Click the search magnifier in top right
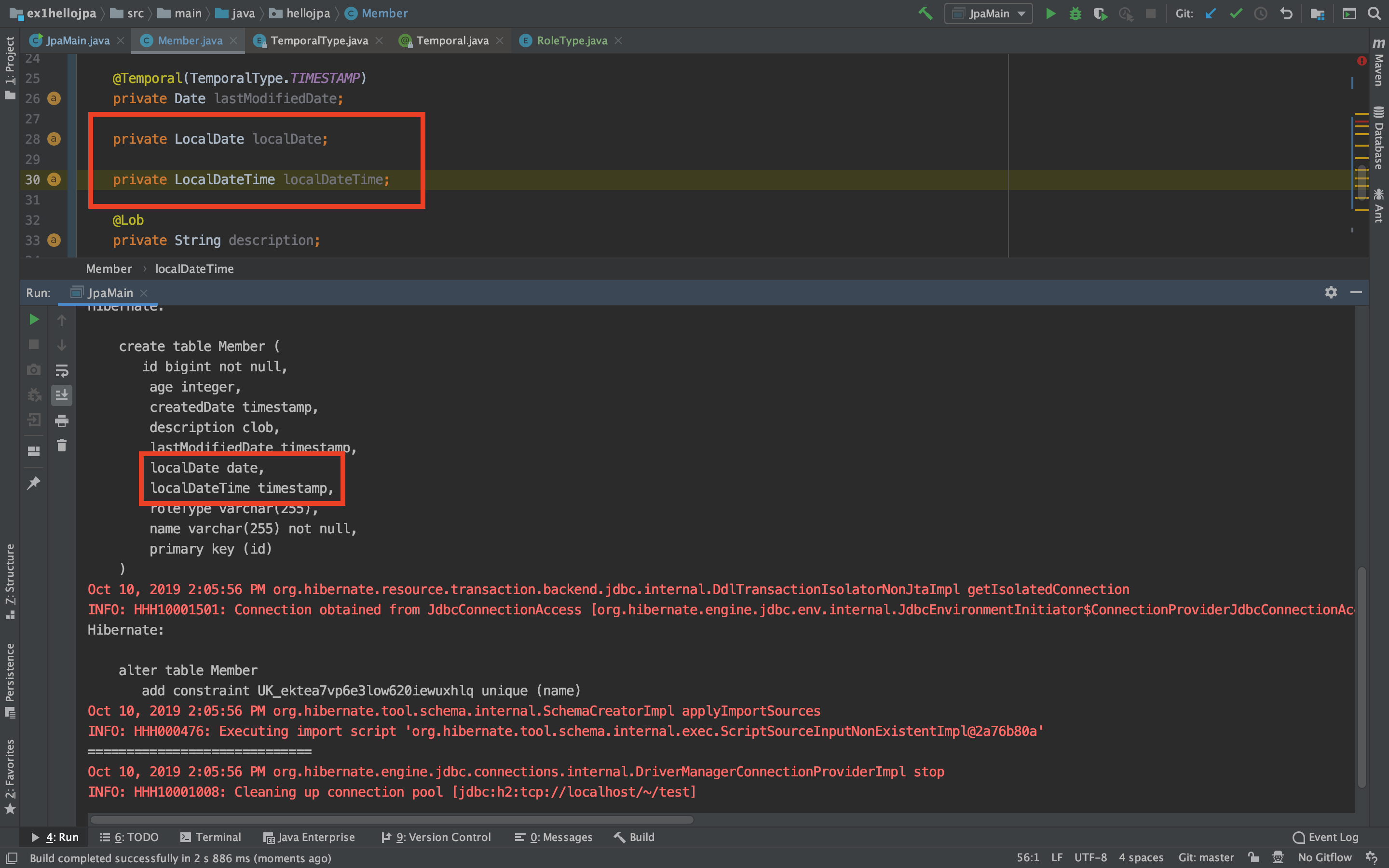1389x868 pixels. (1374, 14)
